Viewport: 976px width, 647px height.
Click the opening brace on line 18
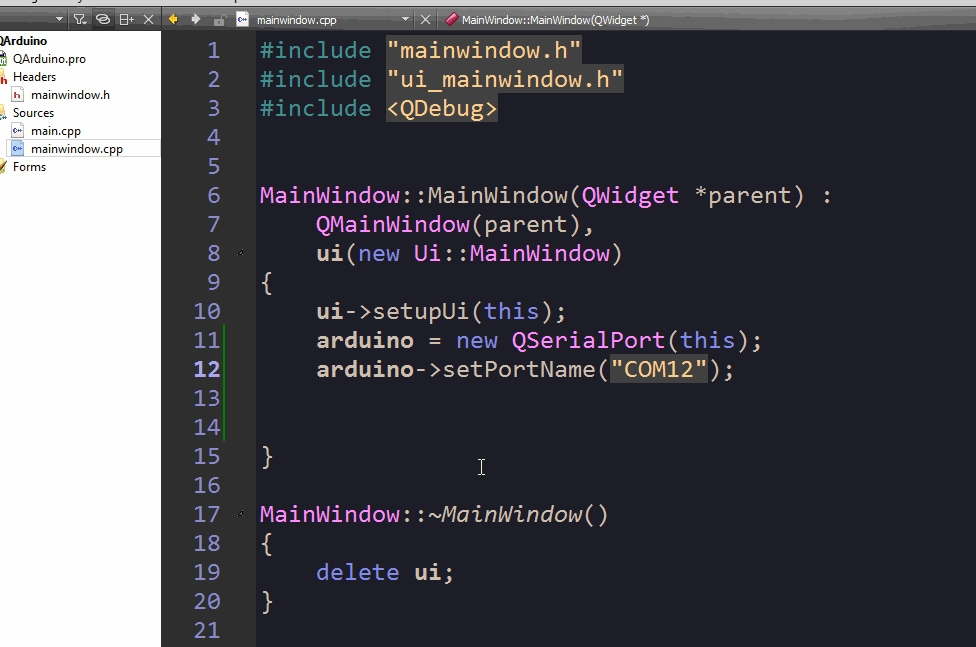coord(266,544)
